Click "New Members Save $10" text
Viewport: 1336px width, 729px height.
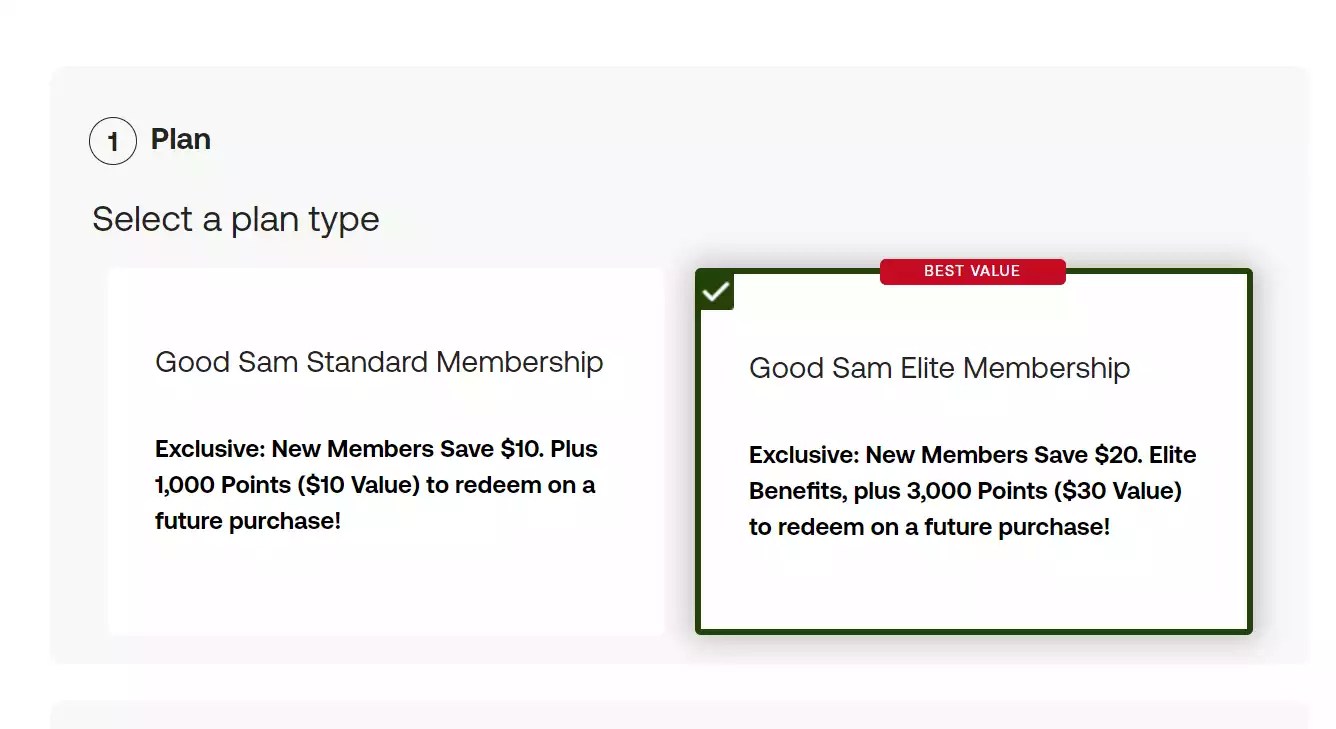406,449
